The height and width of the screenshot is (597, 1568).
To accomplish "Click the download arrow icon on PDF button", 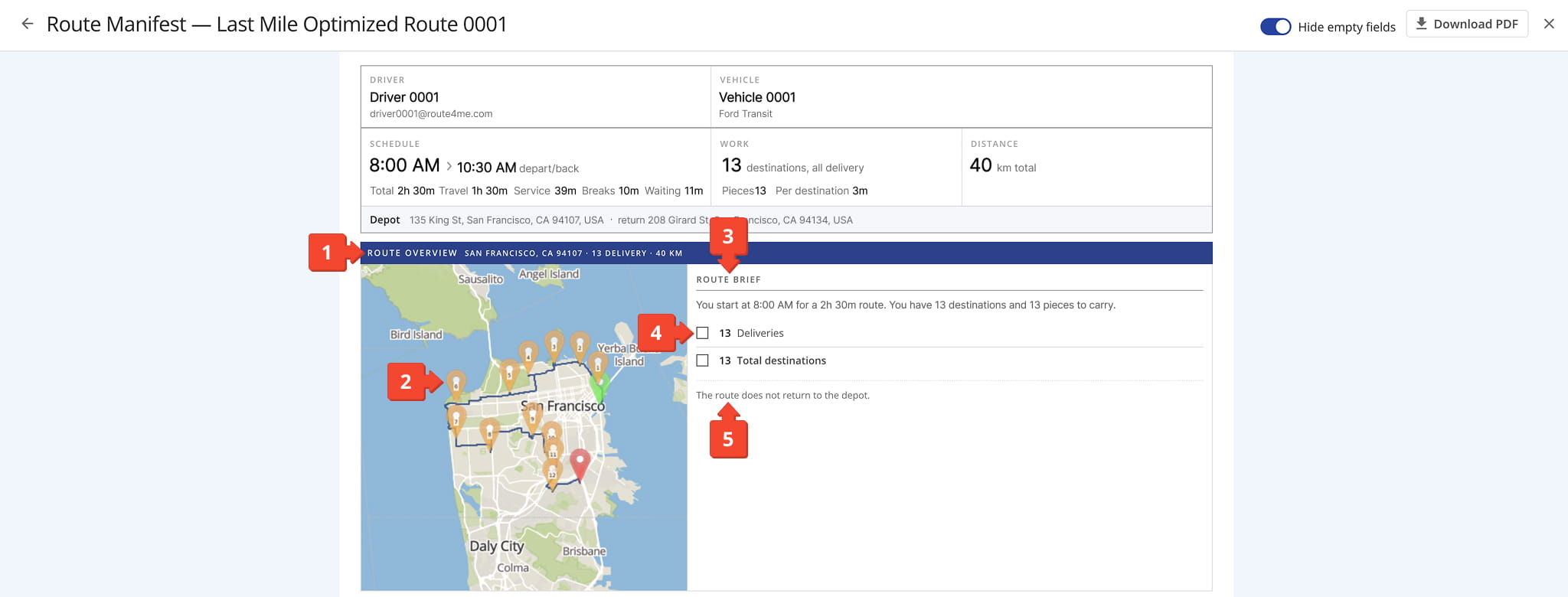I will tap(1421, 24).
